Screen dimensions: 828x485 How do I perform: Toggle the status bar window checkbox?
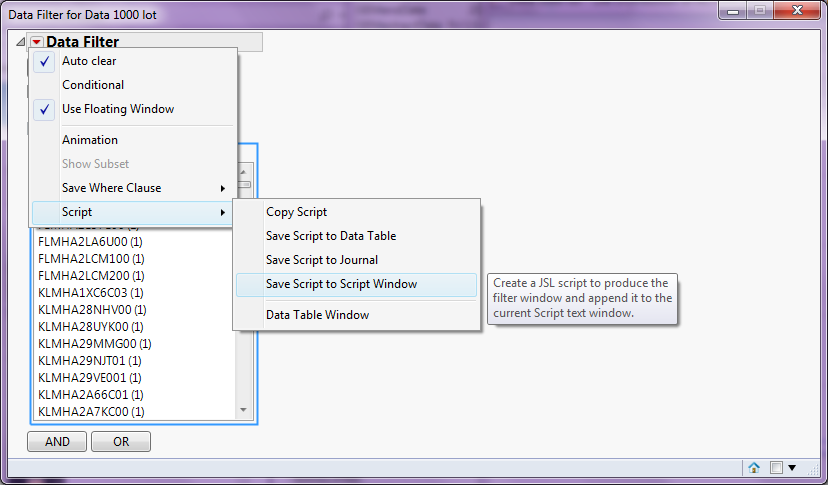[x=776, y=468]
